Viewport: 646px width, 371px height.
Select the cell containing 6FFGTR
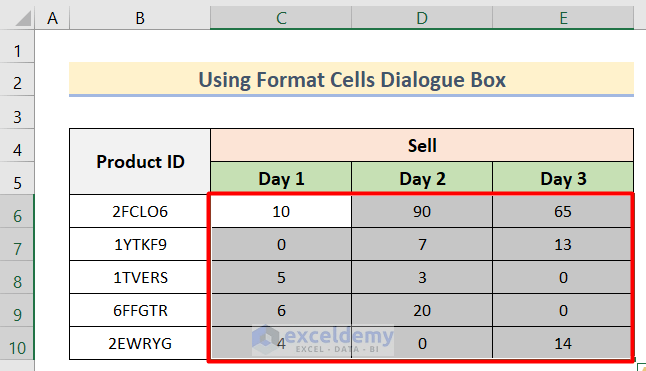point(140,310)
